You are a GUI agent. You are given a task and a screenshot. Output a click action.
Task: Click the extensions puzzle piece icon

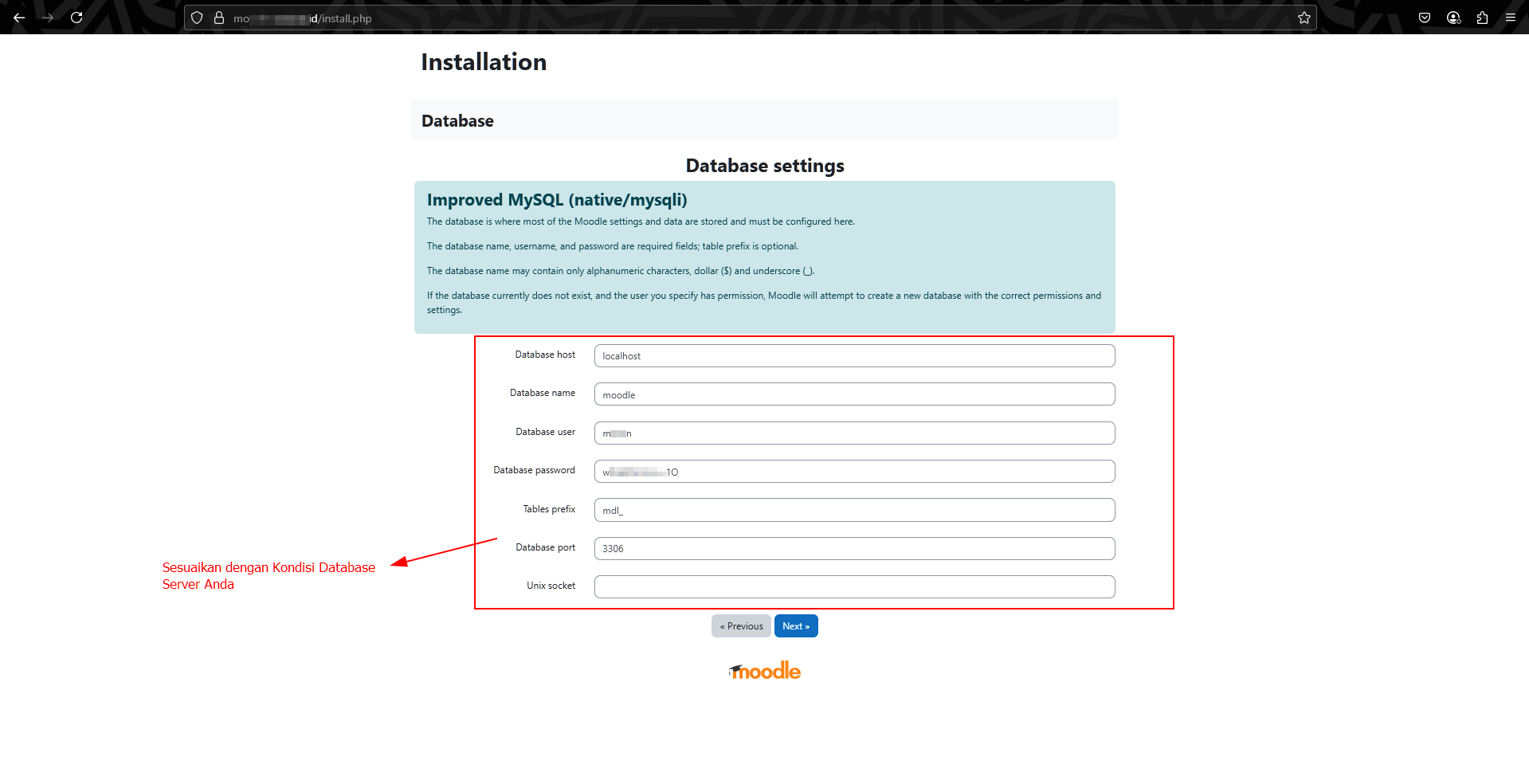[x=1483, y=18]
